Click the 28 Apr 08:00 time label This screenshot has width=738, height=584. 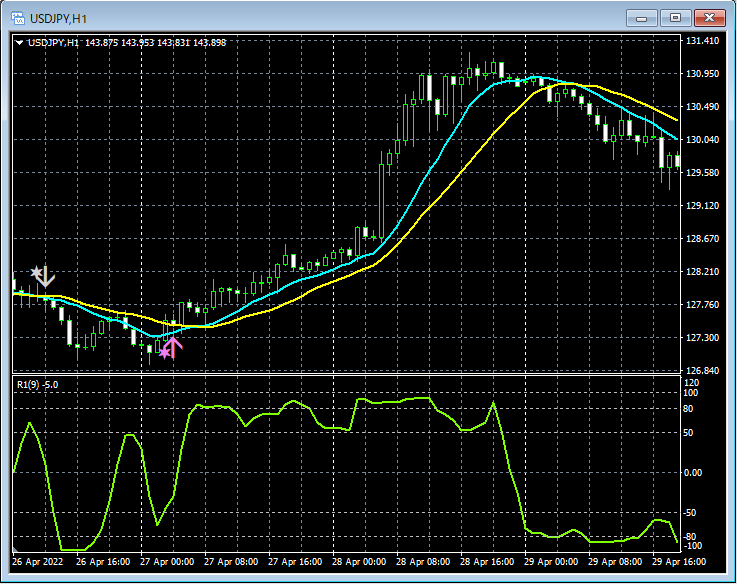click(423, 562)
